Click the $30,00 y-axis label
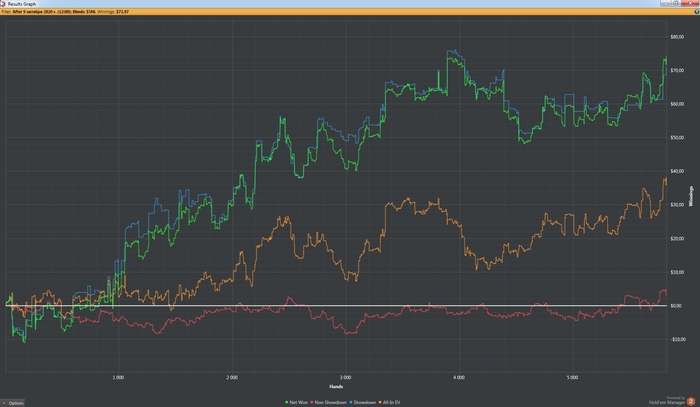Screen dimensions: 700x407 point(677,205)
